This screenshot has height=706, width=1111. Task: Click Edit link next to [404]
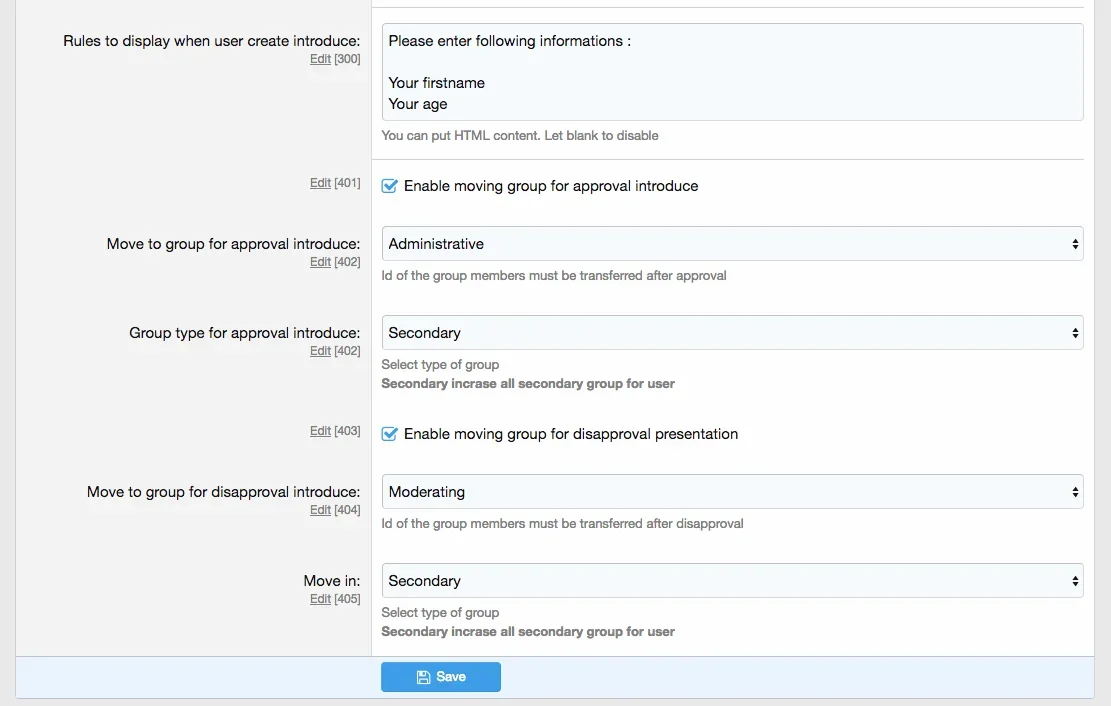click(320, 510)
